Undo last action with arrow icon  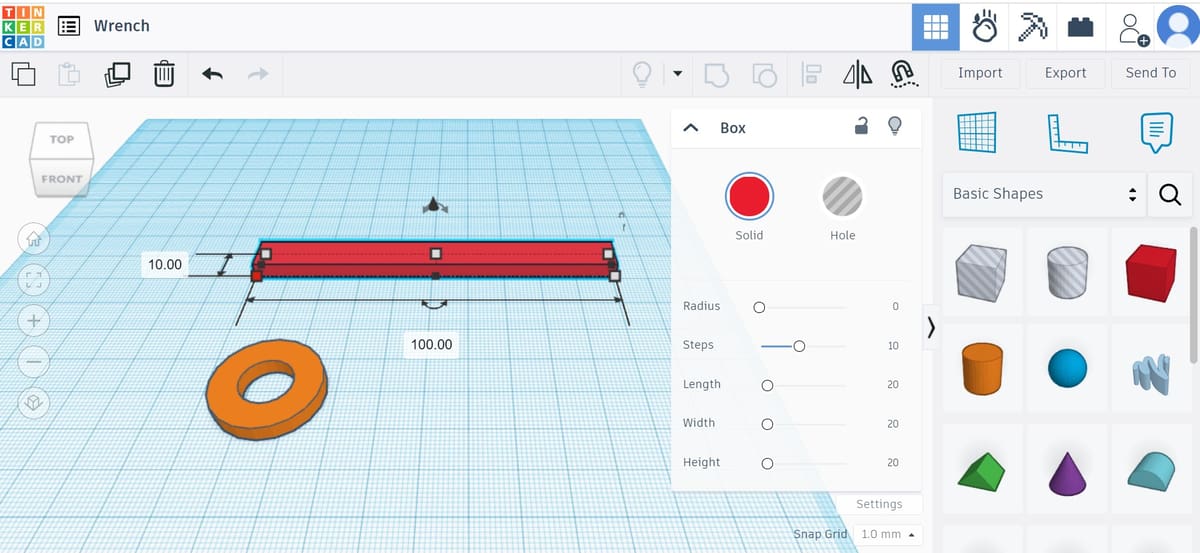[x=212, y=73]
